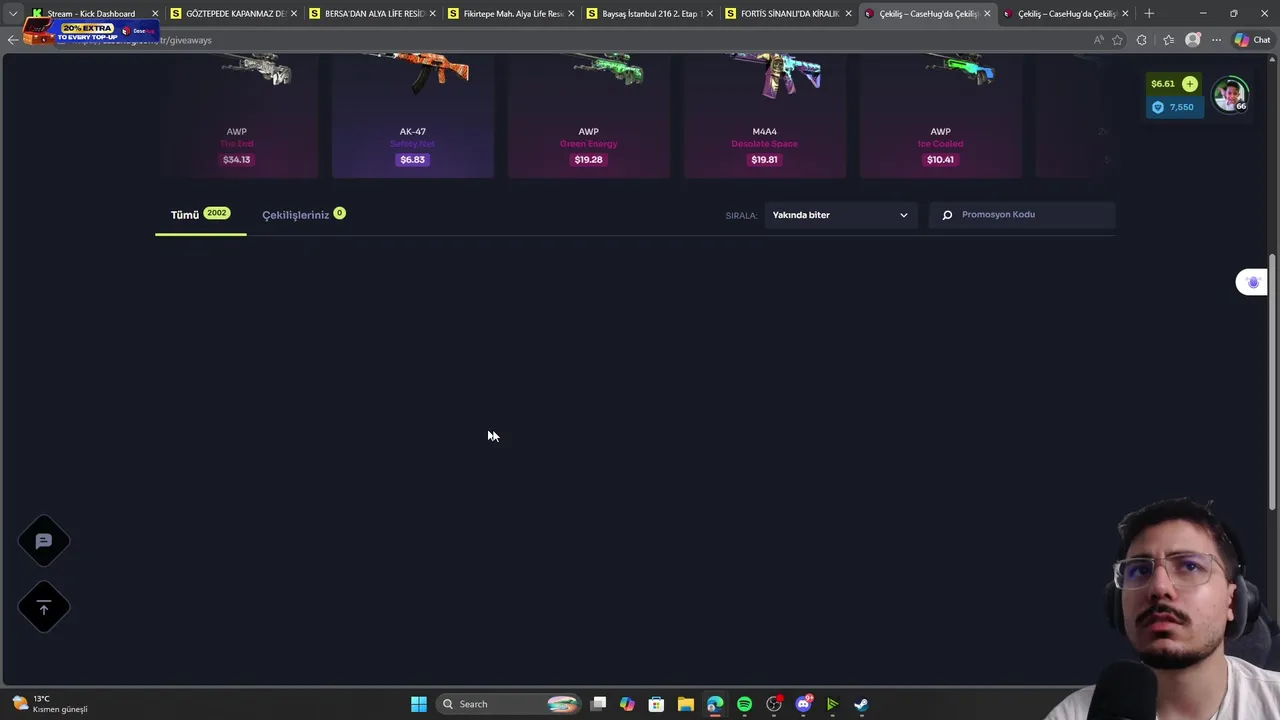Add funds with green plus button
This screenshot has width=1280, height=720.
point(1189,84)
